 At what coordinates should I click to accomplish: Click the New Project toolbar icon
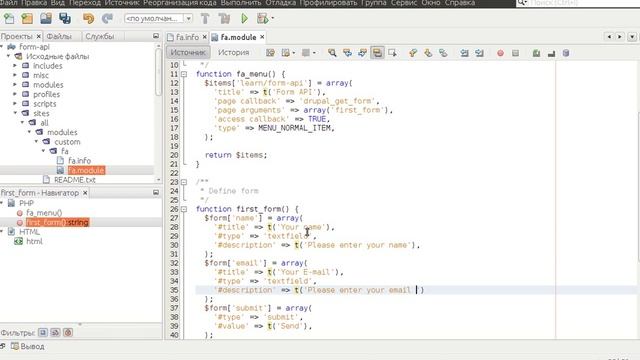(27, 18)
